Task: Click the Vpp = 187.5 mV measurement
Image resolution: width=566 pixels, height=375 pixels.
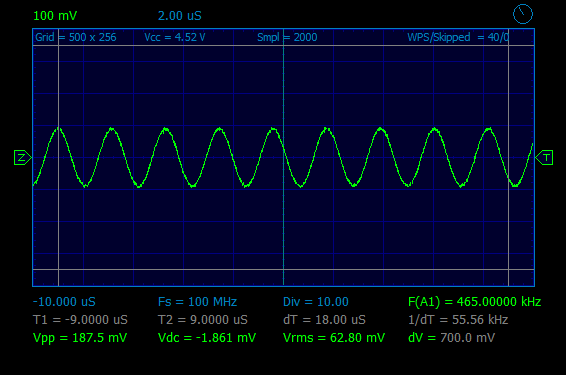Action: point(80,338)
